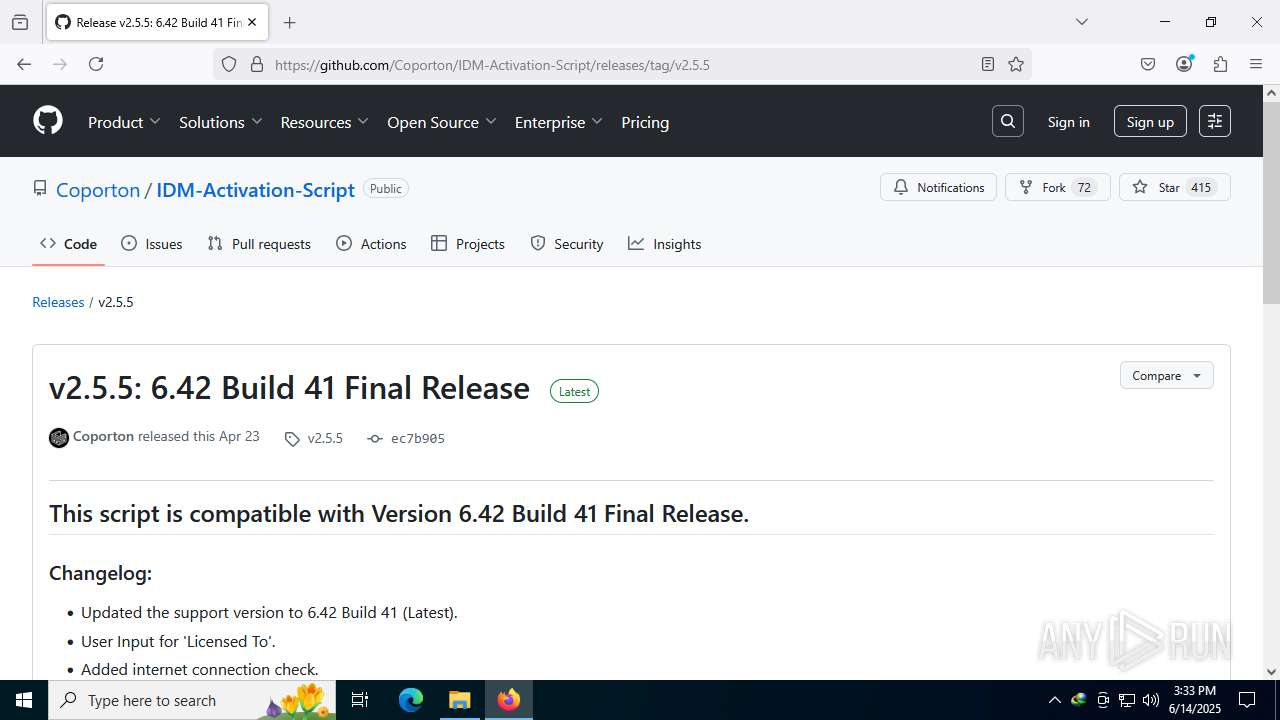Open the Projects tab

(x=467, y=244)
